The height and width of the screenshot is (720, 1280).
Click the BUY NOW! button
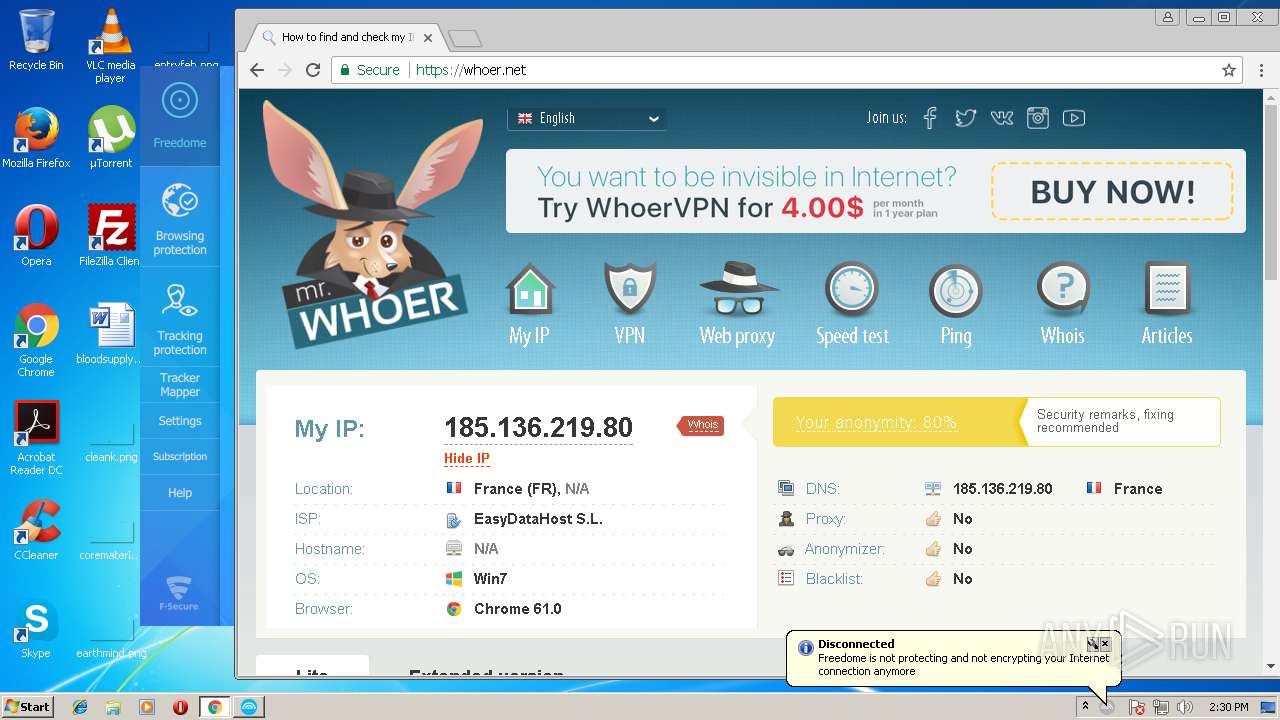point(1112,191)
